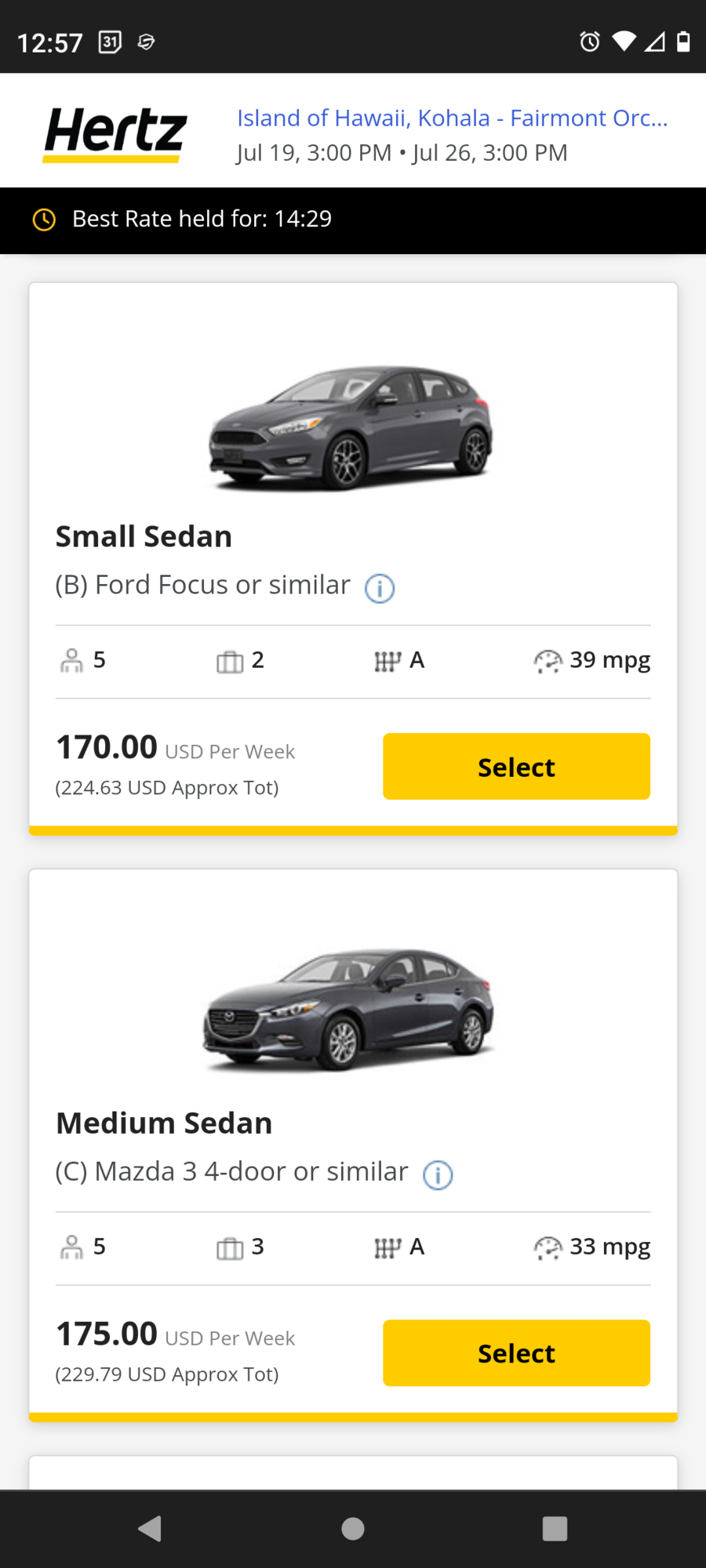
Task: Tap the 39 mpg fuel gauge icon
Action: [548, 662]
